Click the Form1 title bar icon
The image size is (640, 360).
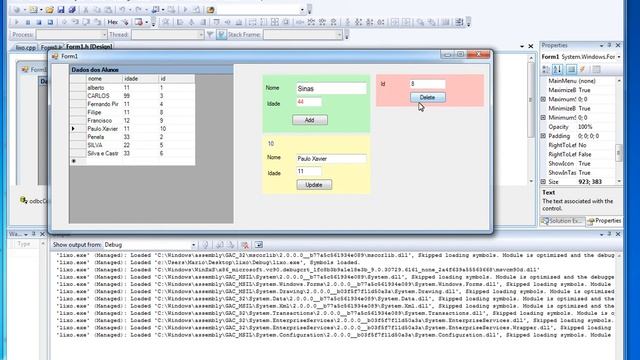pos(55,56)
